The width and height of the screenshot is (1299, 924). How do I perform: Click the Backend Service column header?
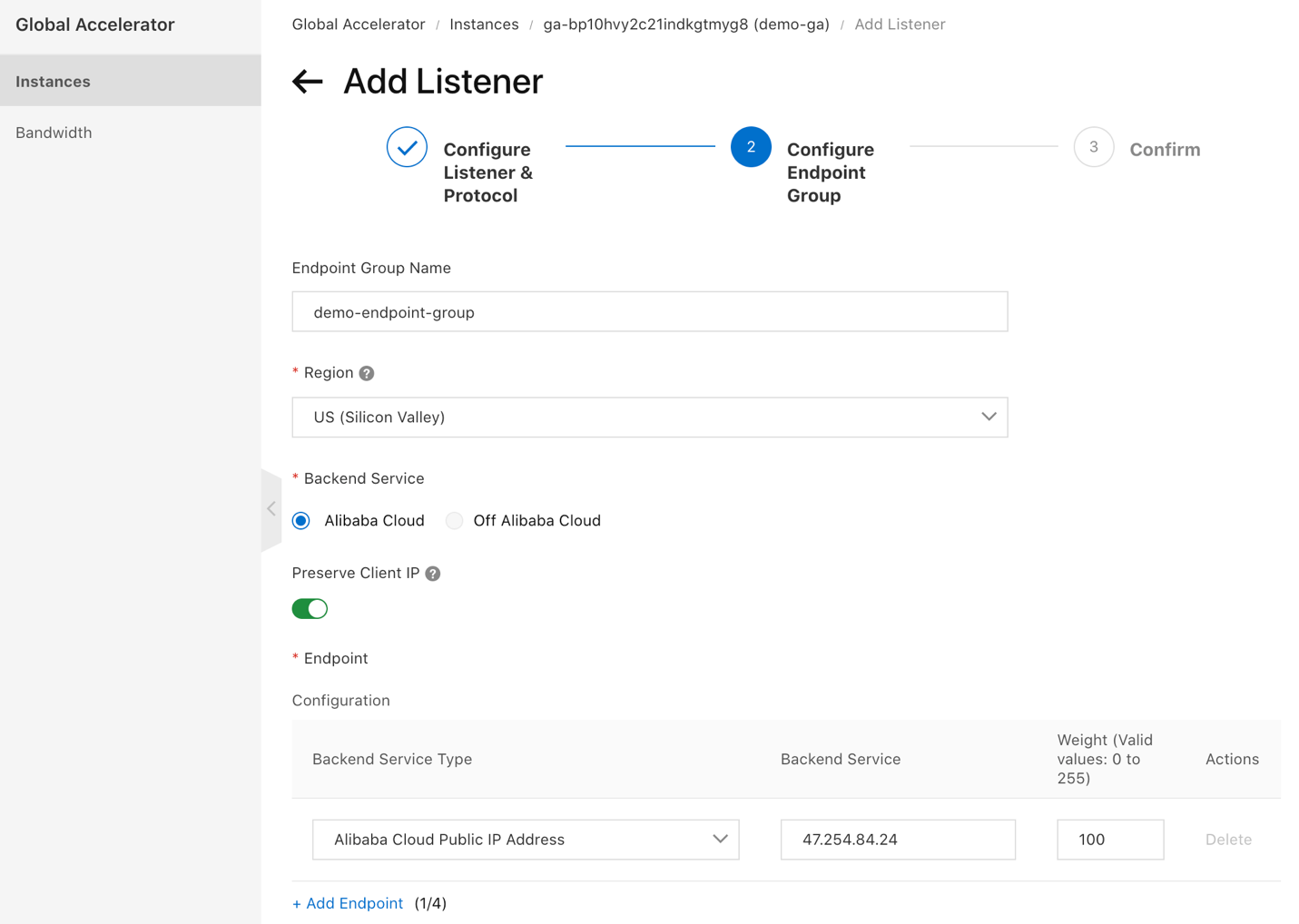[841, 759]
